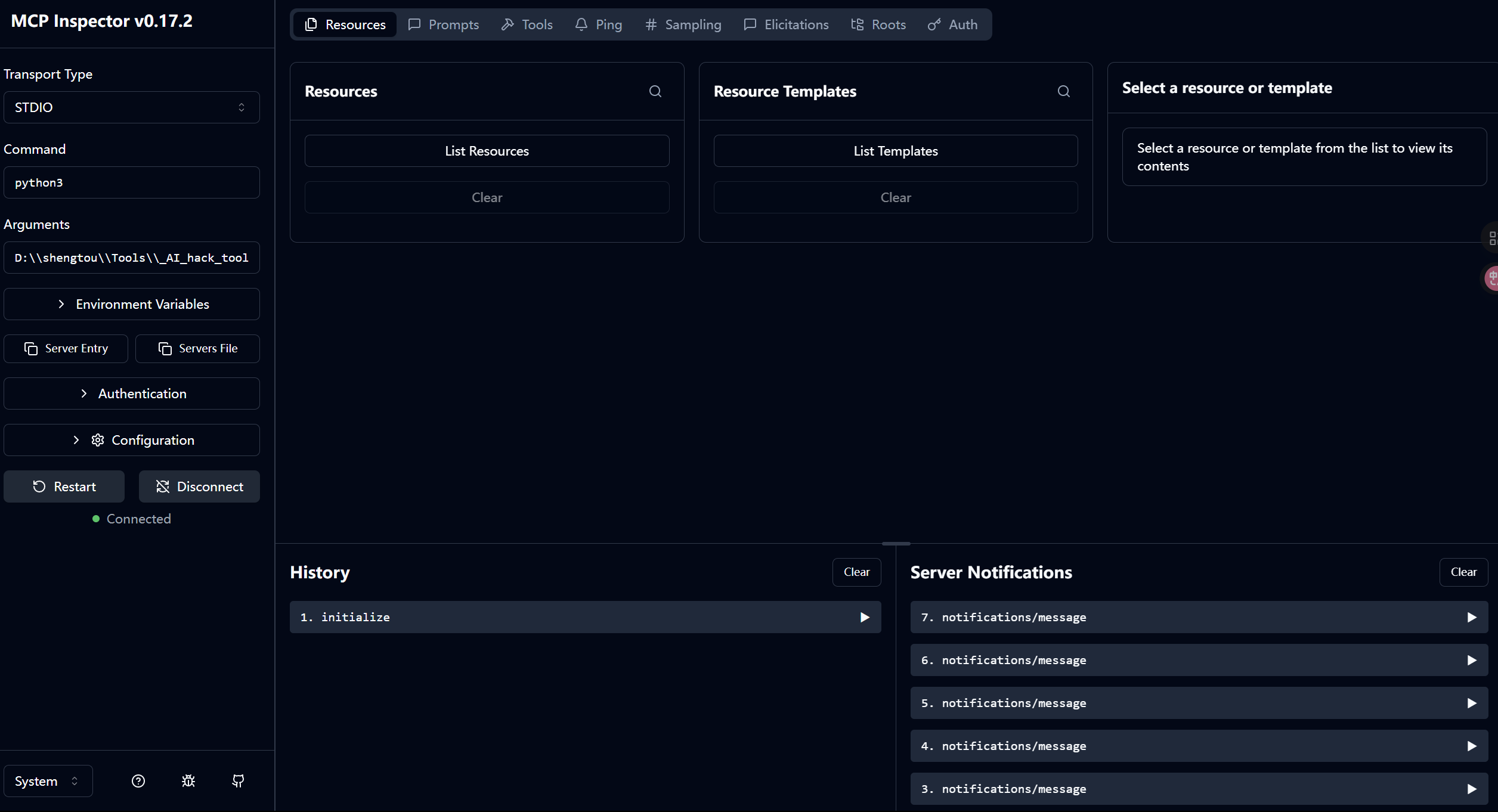
Task: Copy the Servers File configuration
Action: click(197, 349)
